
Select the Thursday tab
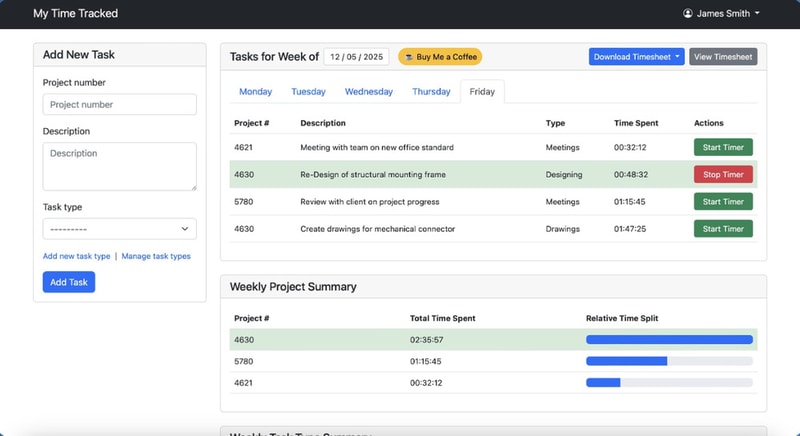(431, 92)
